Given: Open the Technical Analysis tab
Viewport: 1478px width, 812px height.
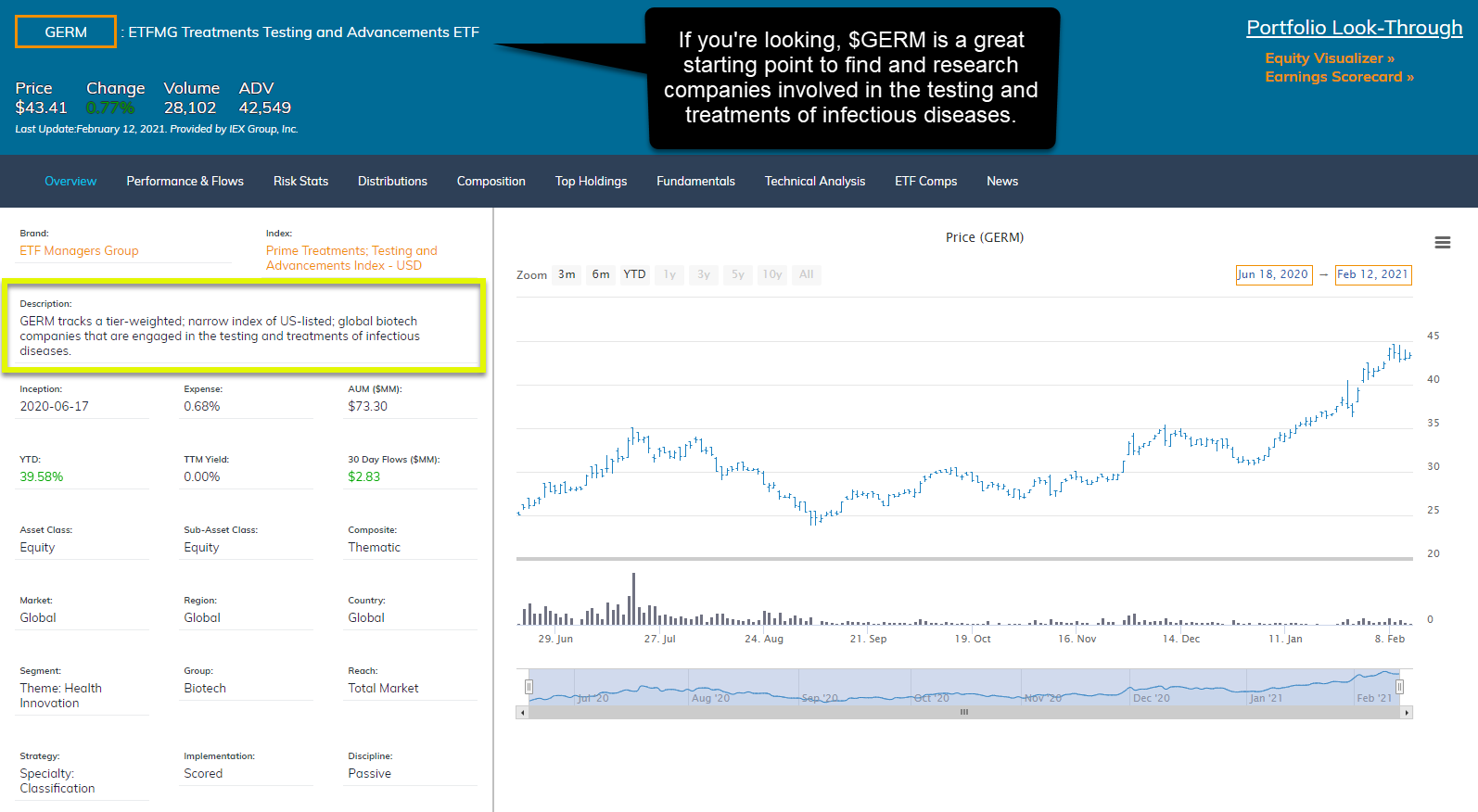Looking at the screenshot, I should pos(815,182).
